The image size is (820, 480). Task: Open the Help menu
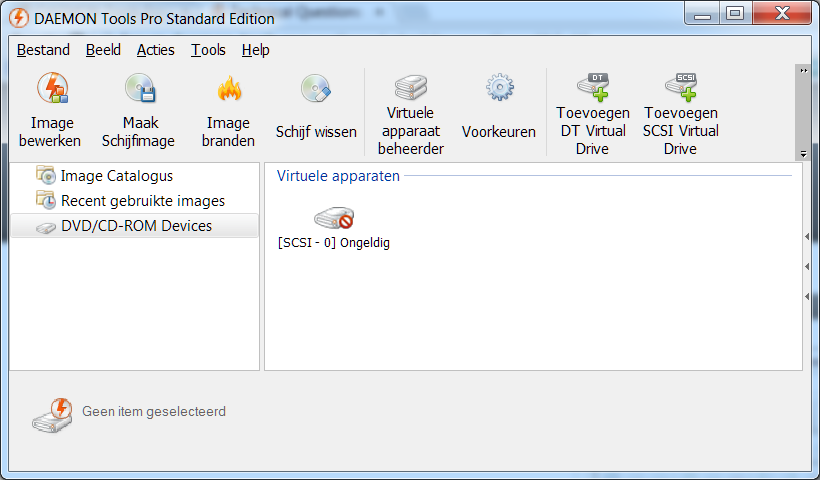pos(255,50)
